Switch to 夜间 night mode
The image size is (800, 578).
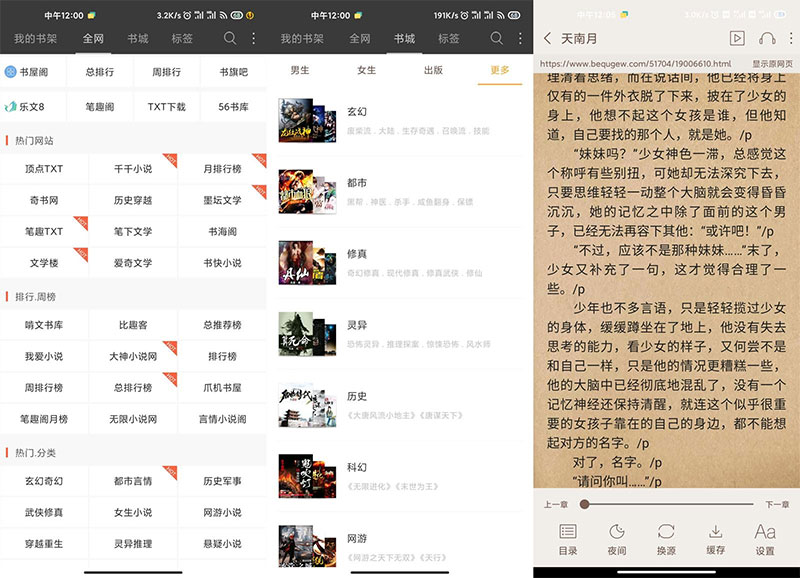click(617, 539)
